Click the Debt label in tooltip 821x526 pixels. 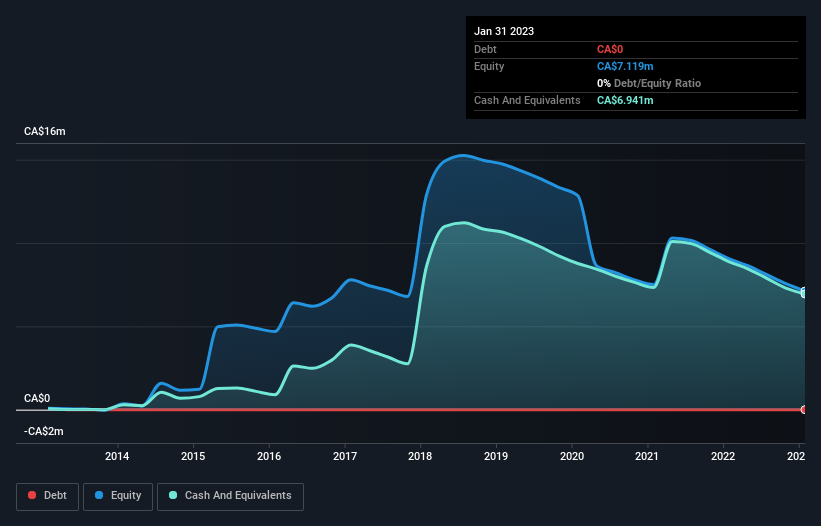[485, 49]
